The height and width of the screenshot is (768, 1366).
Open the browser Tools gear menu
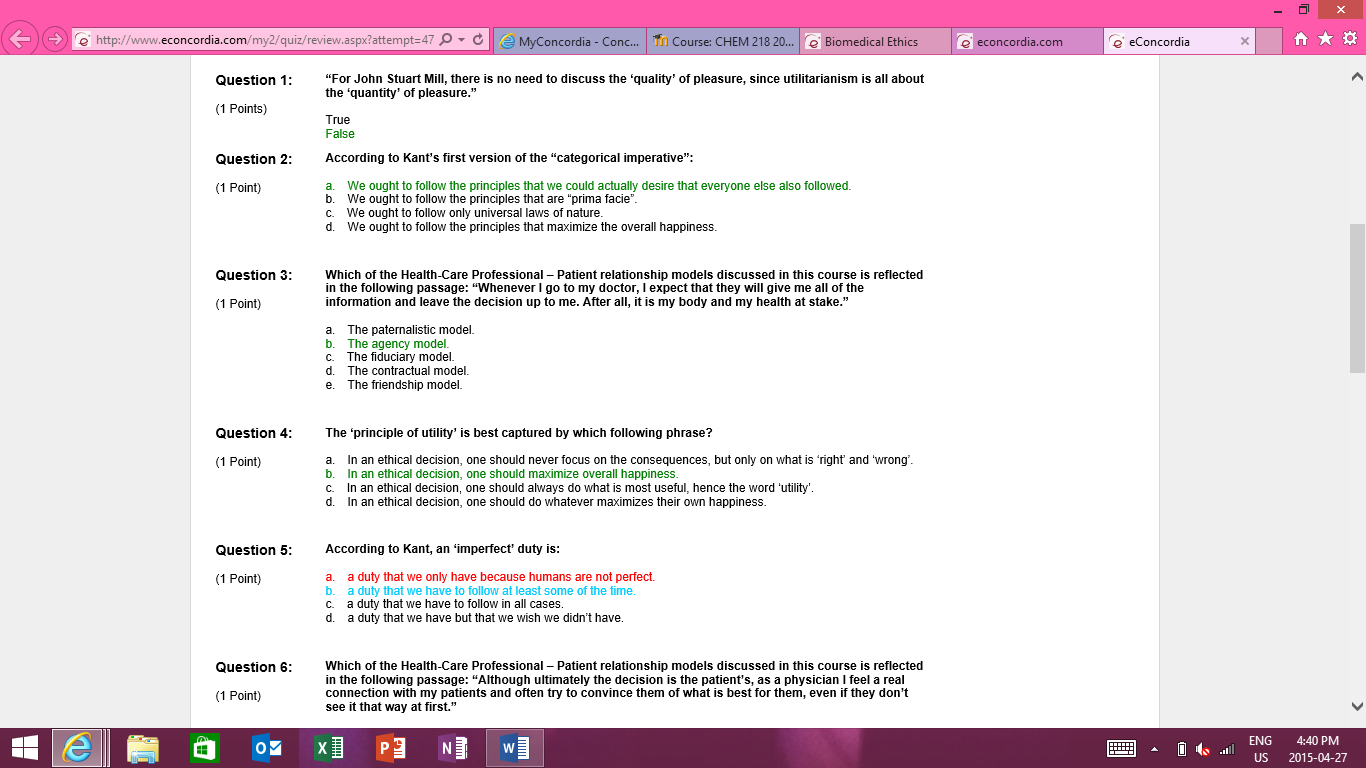tap(1349, 39)
